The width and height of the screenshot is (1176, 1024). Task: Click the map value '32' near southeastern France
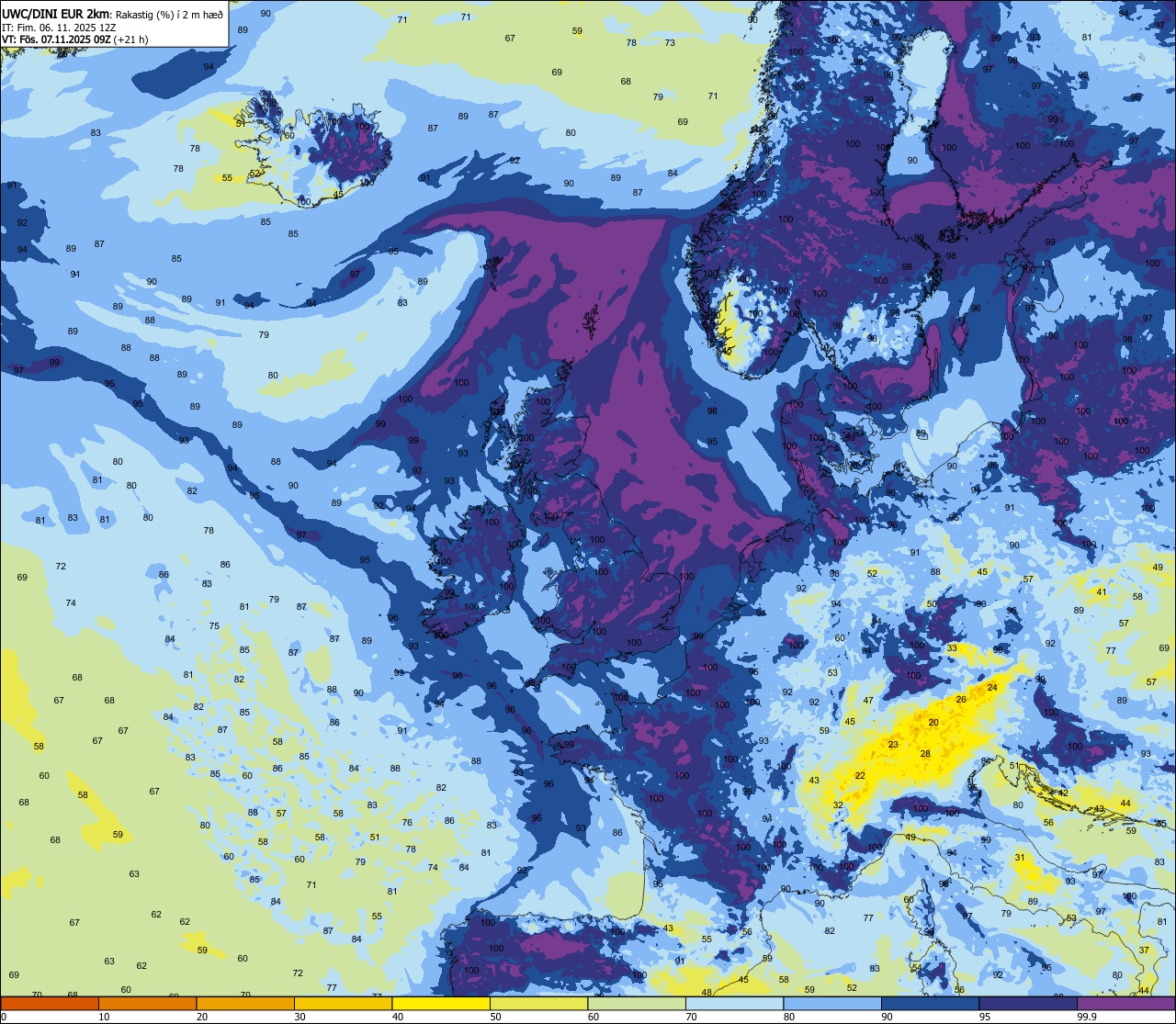838,805
